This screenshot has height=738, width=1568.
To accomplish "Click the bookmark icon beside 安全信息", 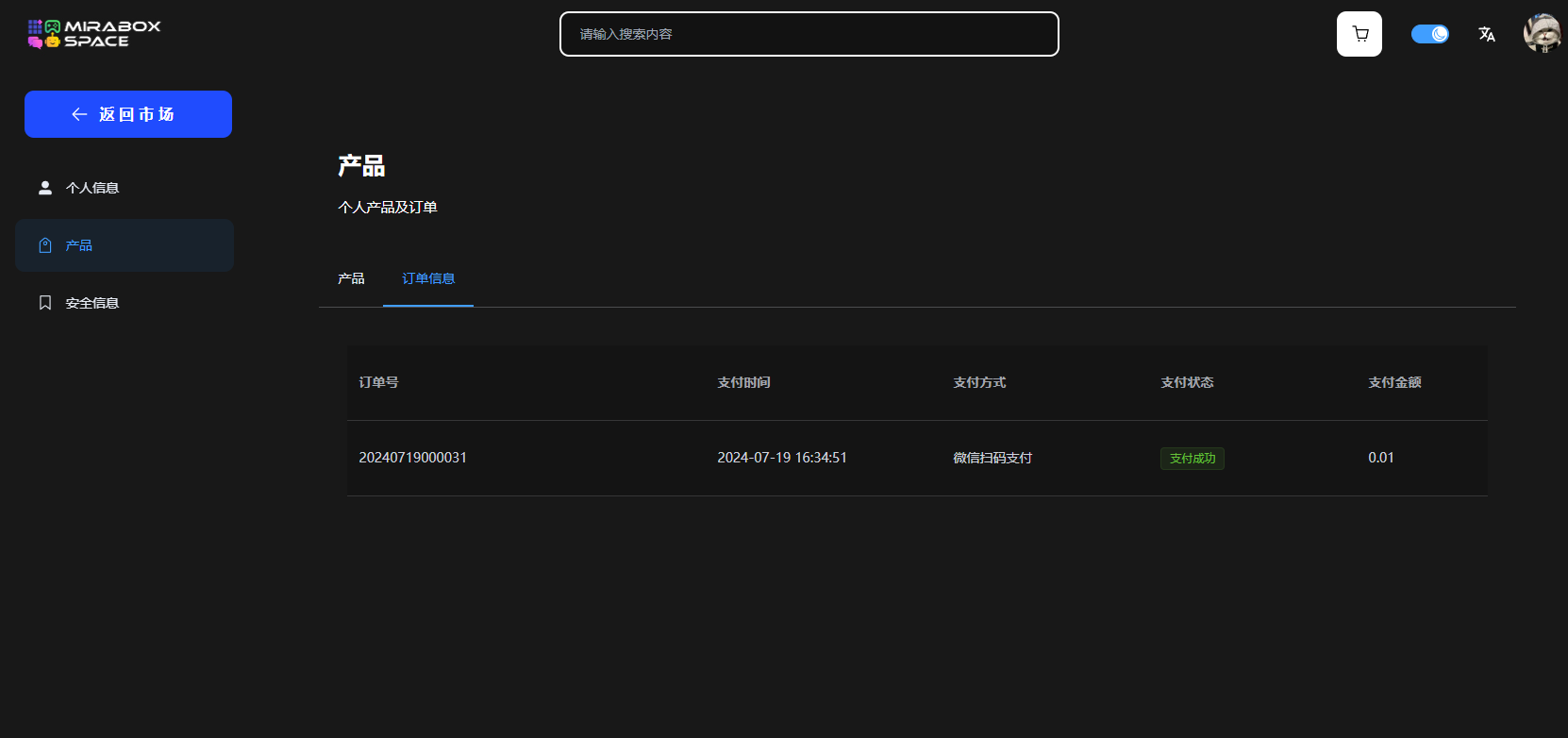I will pyautogui.click(x=44, y=303).
